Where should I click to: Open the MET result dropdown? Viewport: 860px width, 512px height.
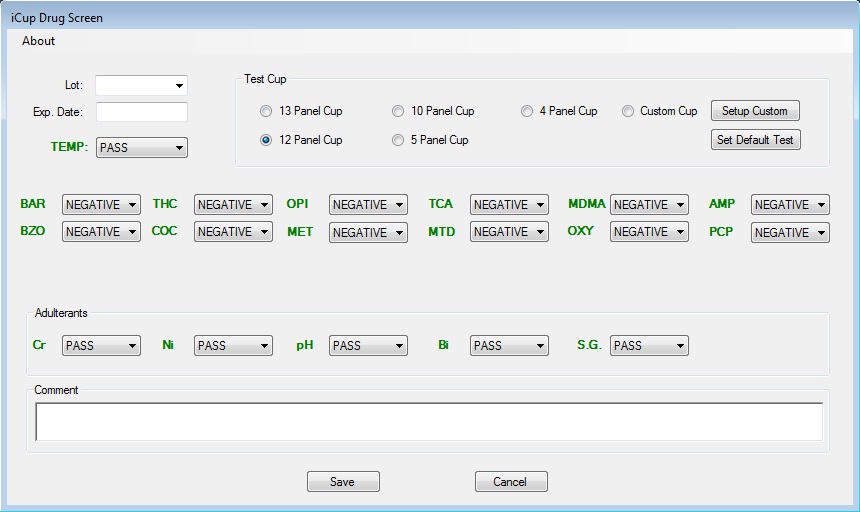point(368,232)
